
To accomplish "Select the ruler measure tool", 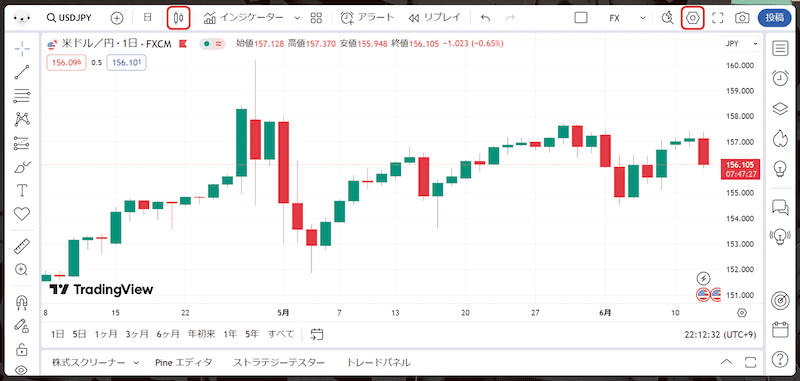I will [x=22, y=246].
